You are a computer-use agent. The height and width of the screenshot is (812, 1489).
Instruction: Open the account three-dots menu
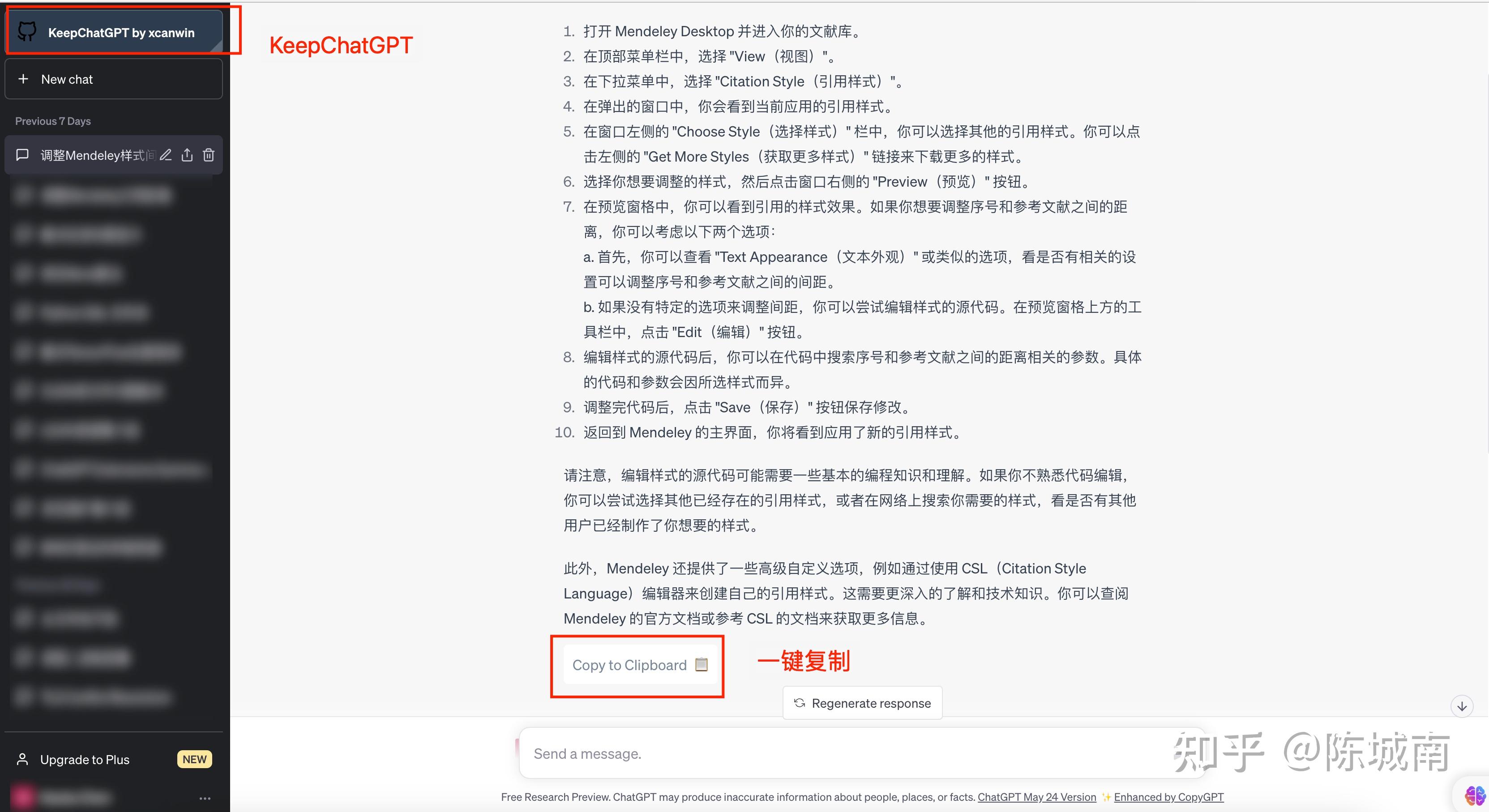(205, 799)
